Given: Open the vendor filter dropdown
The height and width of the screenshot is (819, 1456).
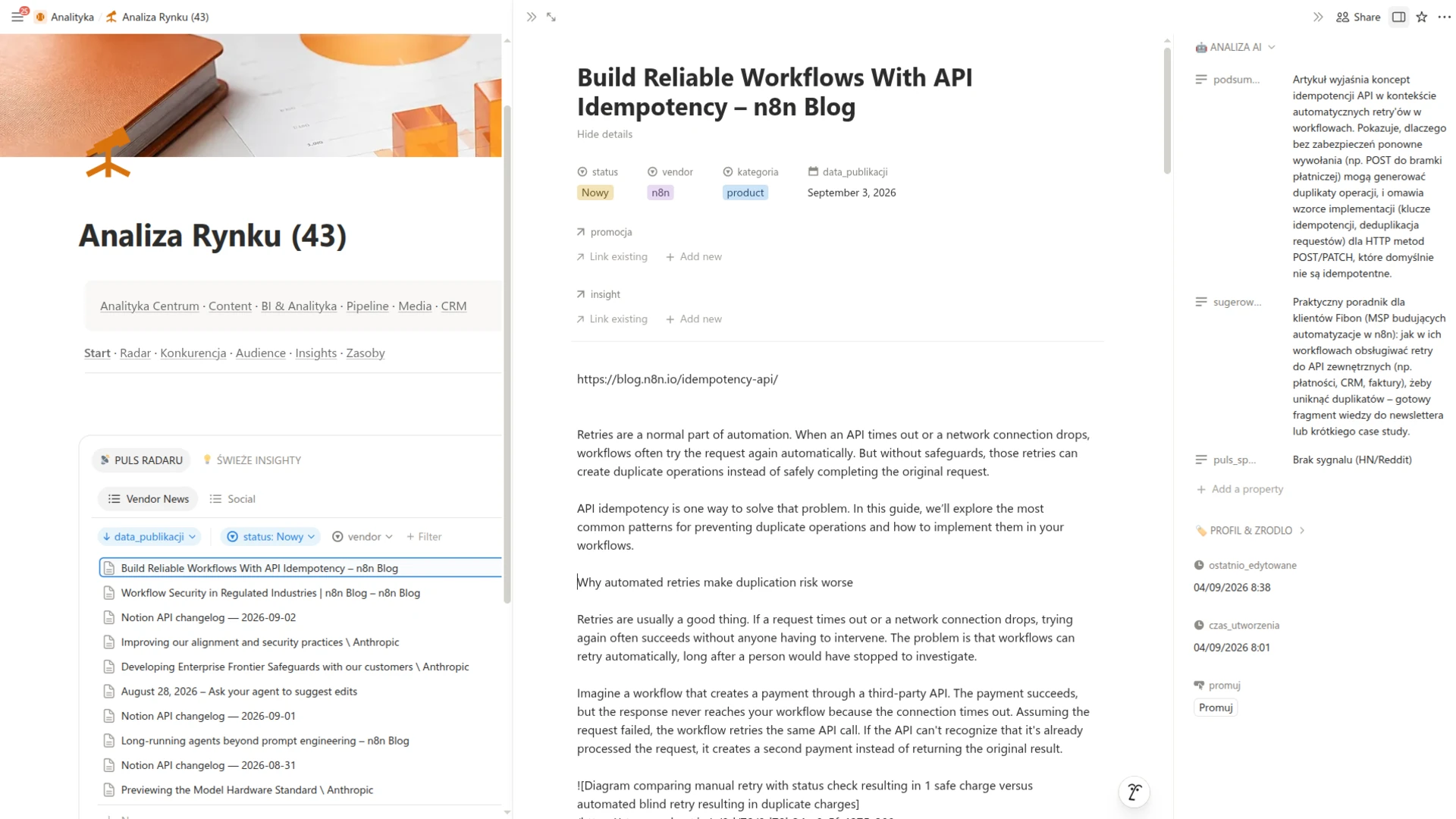Looking at the screenshot, I should click(362, 537).
